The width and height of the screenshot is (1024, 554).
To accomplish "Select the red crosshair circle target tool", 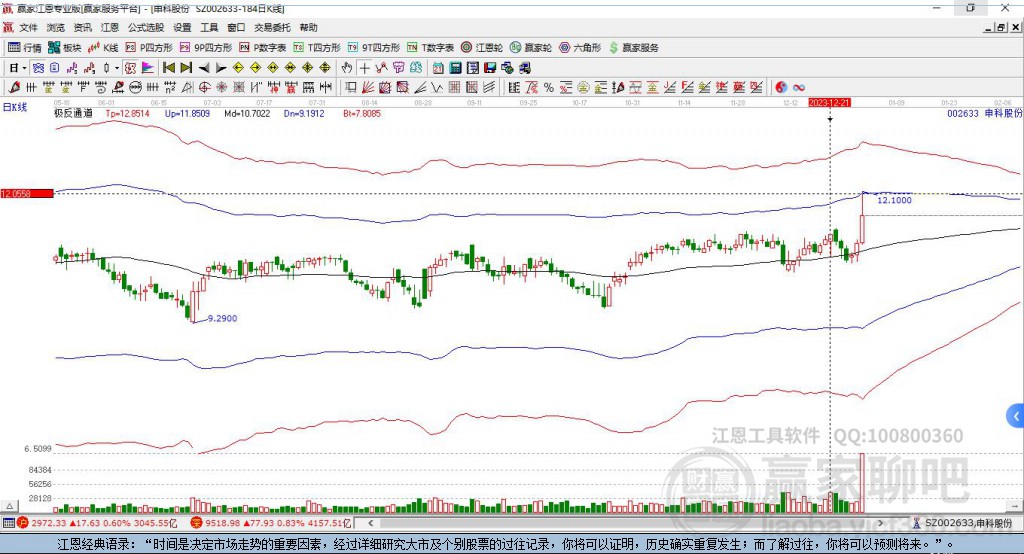I will [204, 88].
